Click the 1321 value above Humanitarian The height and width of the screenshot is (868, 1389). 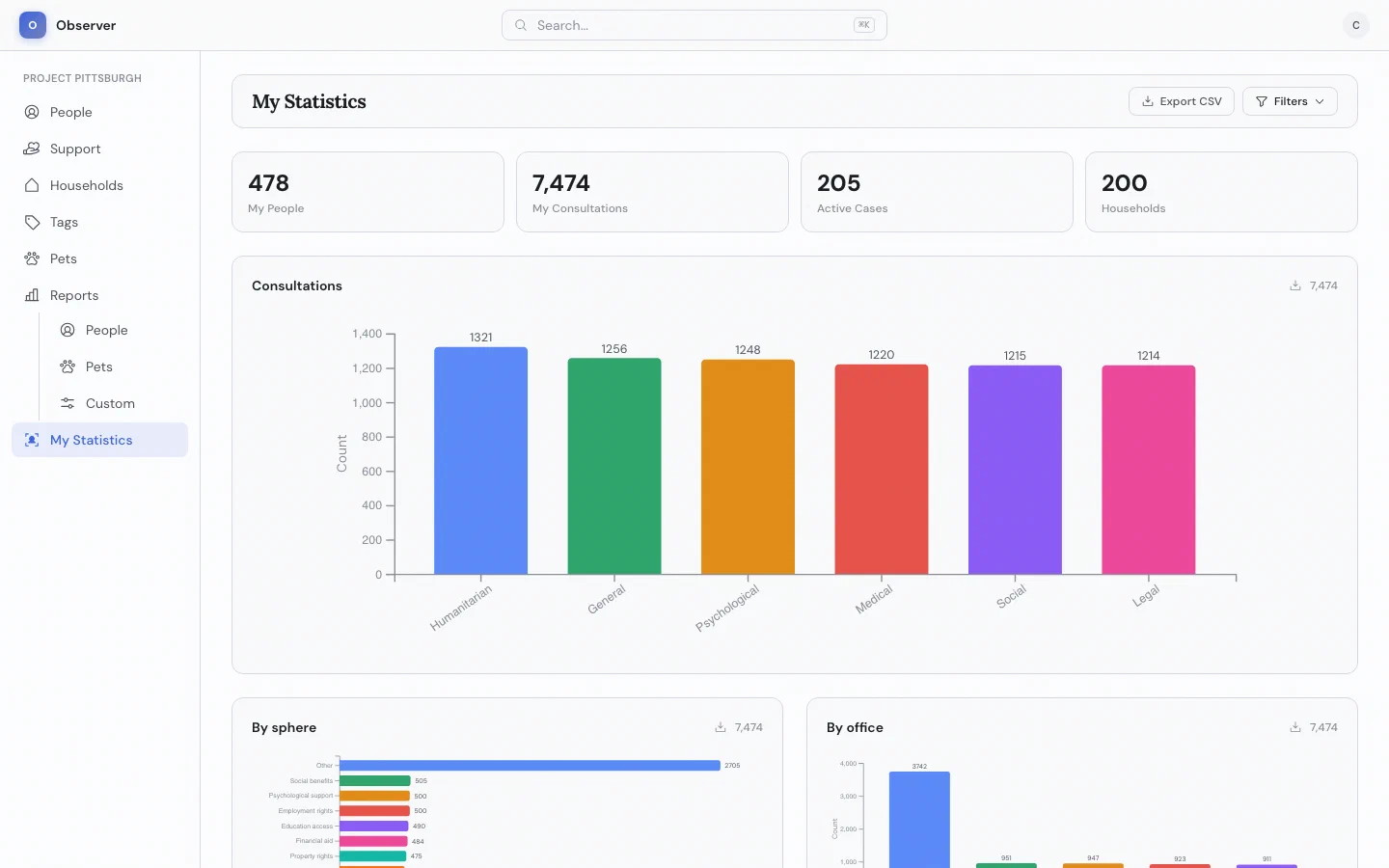(x=480, y=338)
